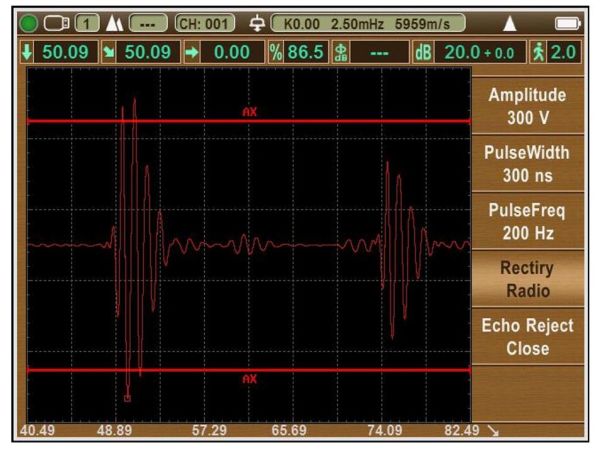The height and width of the screenshot is (450, 600).
Task: Click the 48.89 range axis label
Action: (x=114, y=430)
